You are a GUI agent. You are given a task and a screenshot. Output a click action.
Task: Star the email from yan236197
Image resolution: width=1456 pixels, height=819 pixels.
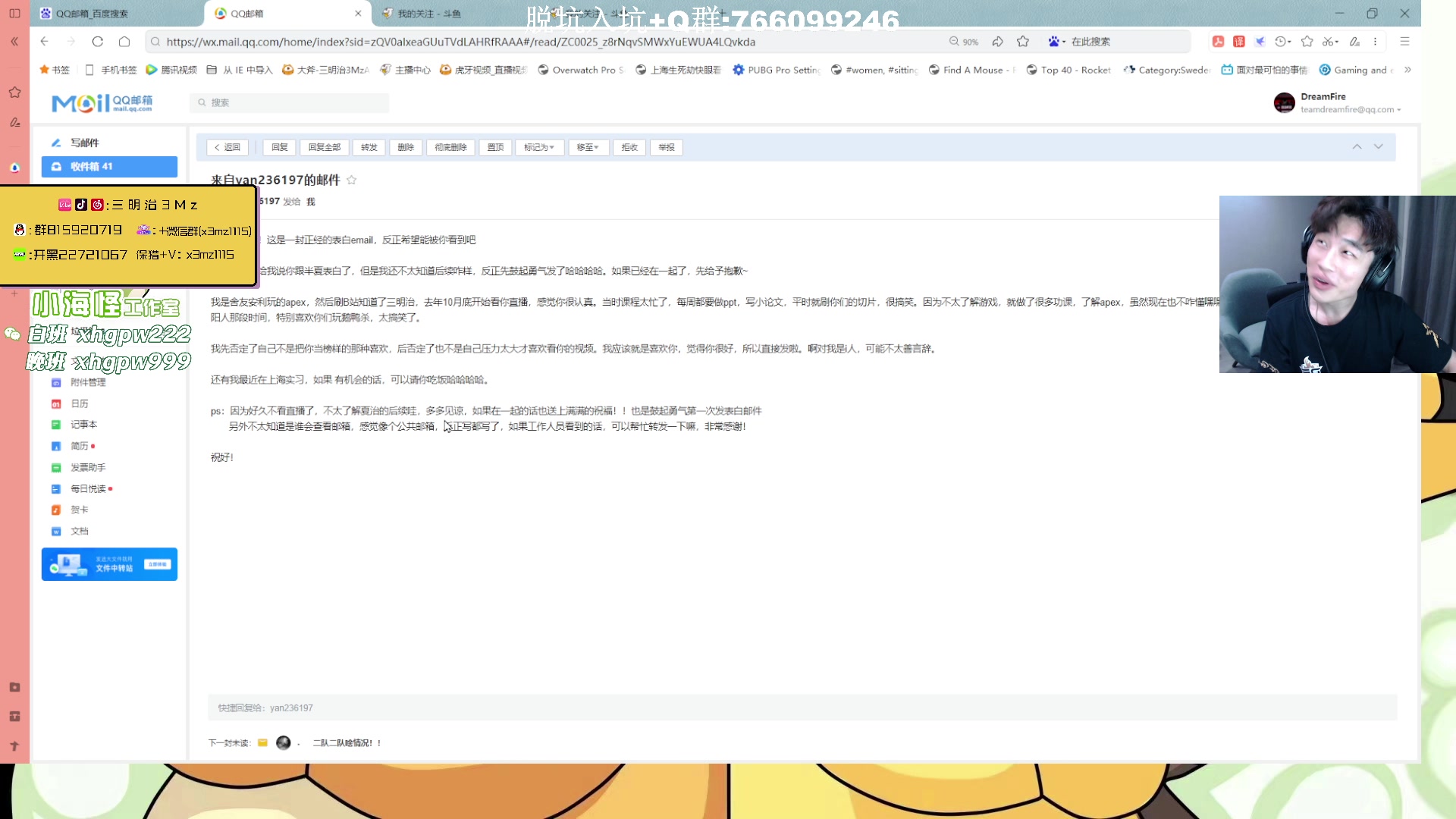pos(351,180)
